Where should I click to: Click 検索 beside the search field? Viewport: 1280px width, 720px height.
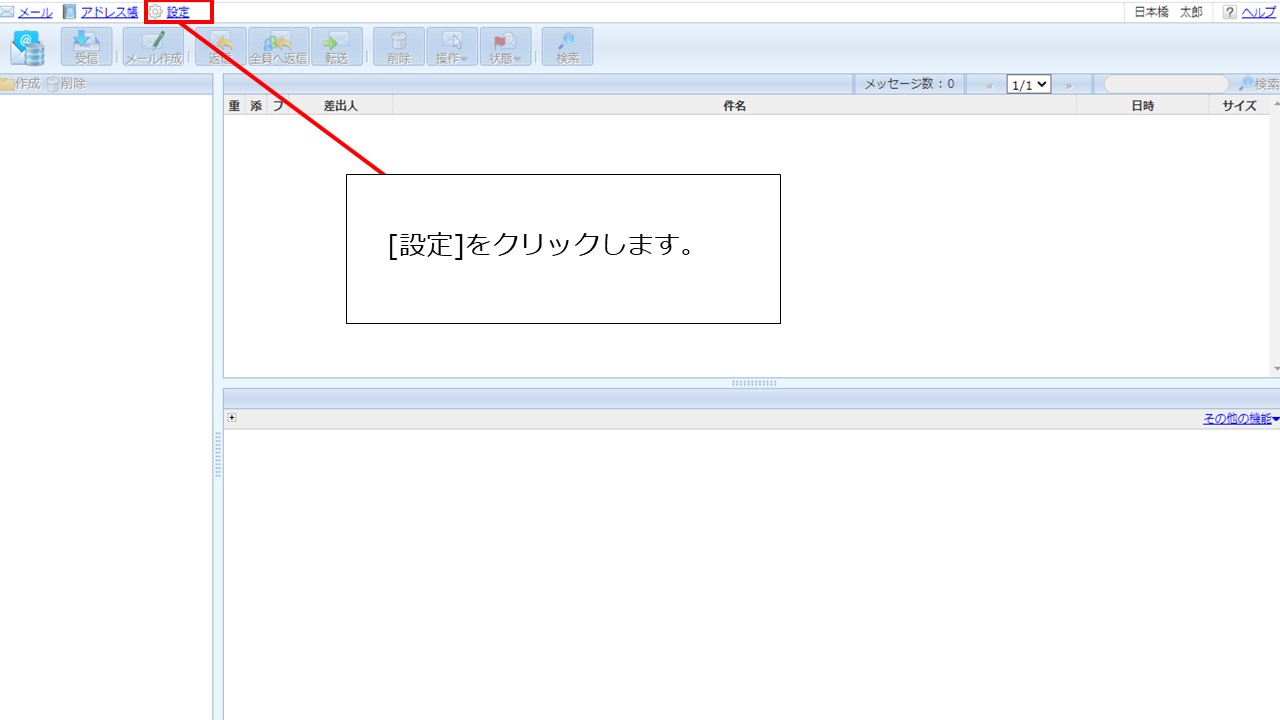pos(1259,85)
